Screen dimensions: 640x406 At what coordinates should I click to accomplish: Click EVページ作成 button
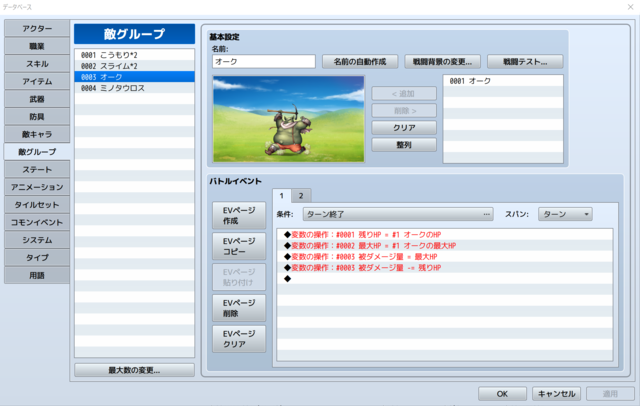[239, 215]
